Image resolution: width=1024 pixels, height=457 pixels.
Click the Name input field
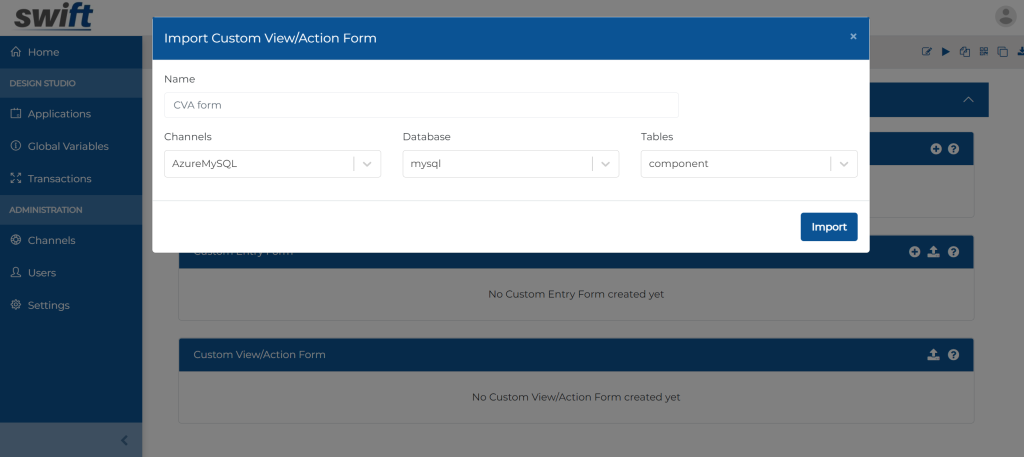(421, 105)
